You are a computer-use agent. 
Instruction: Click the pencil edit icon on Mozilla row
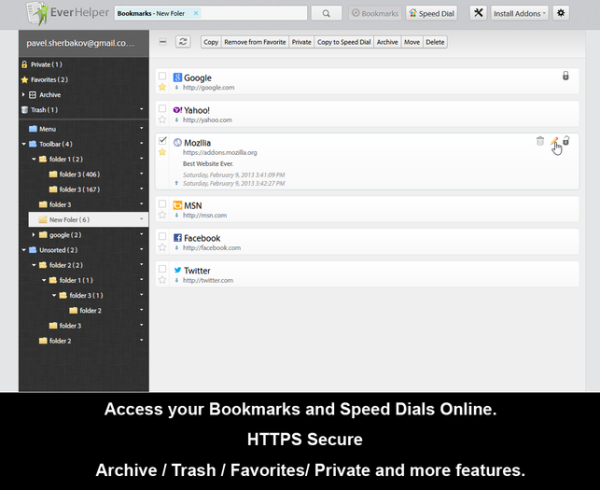click(554, 141)
